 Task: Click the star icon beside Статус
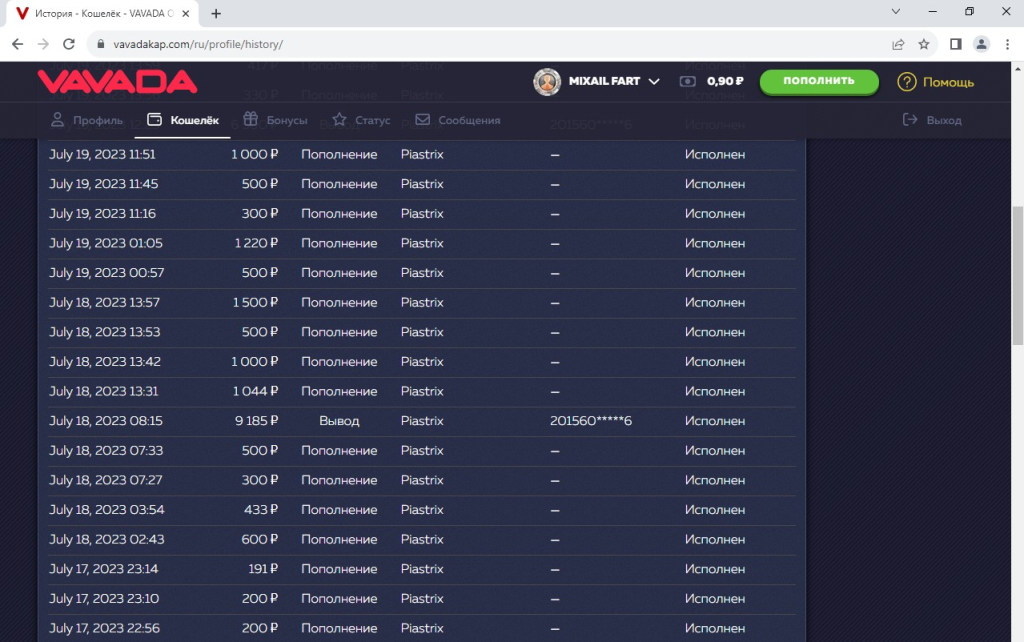[339, 120]
